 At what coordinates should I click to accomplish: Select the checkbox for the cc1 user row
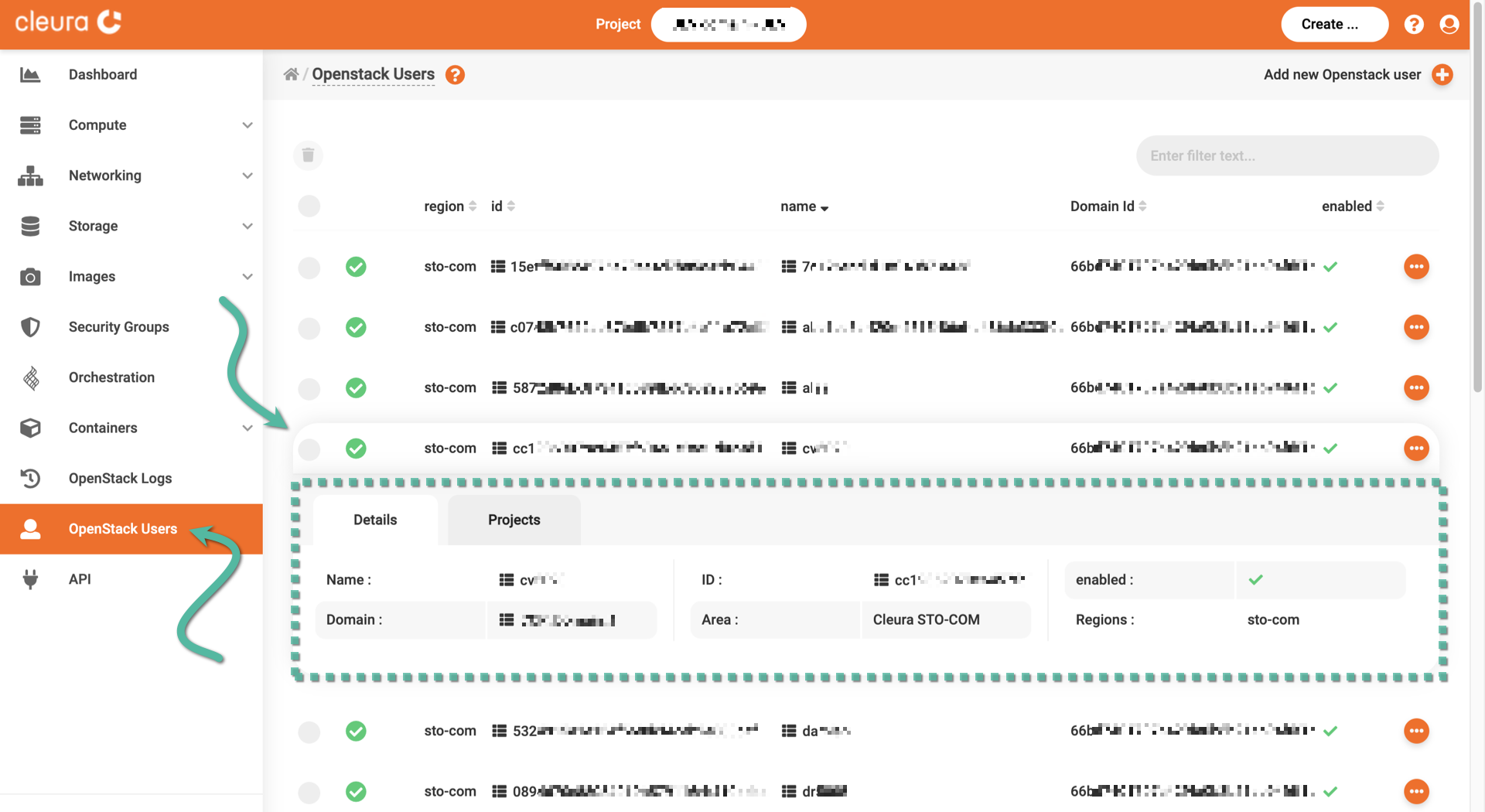[x=309, y=449]
